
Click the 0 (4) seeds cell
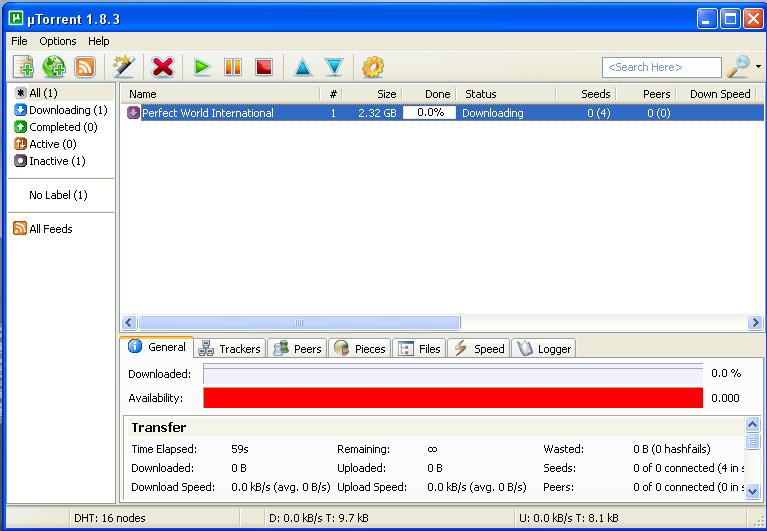pos(599,113)
